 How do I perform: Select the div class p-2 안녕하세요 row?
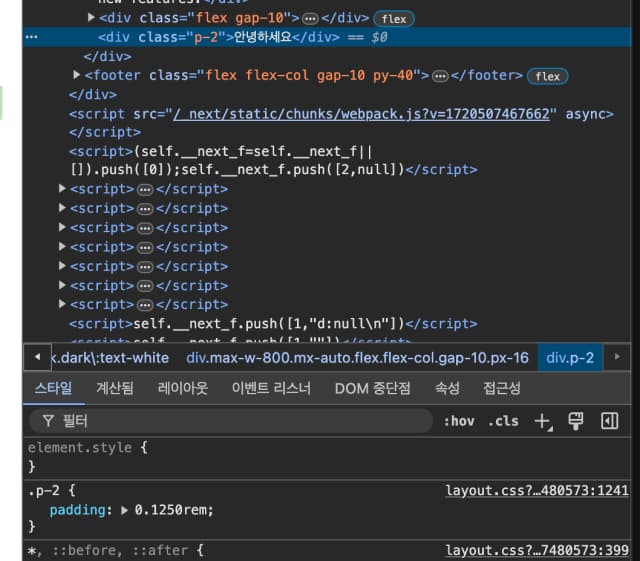point(327,37)
